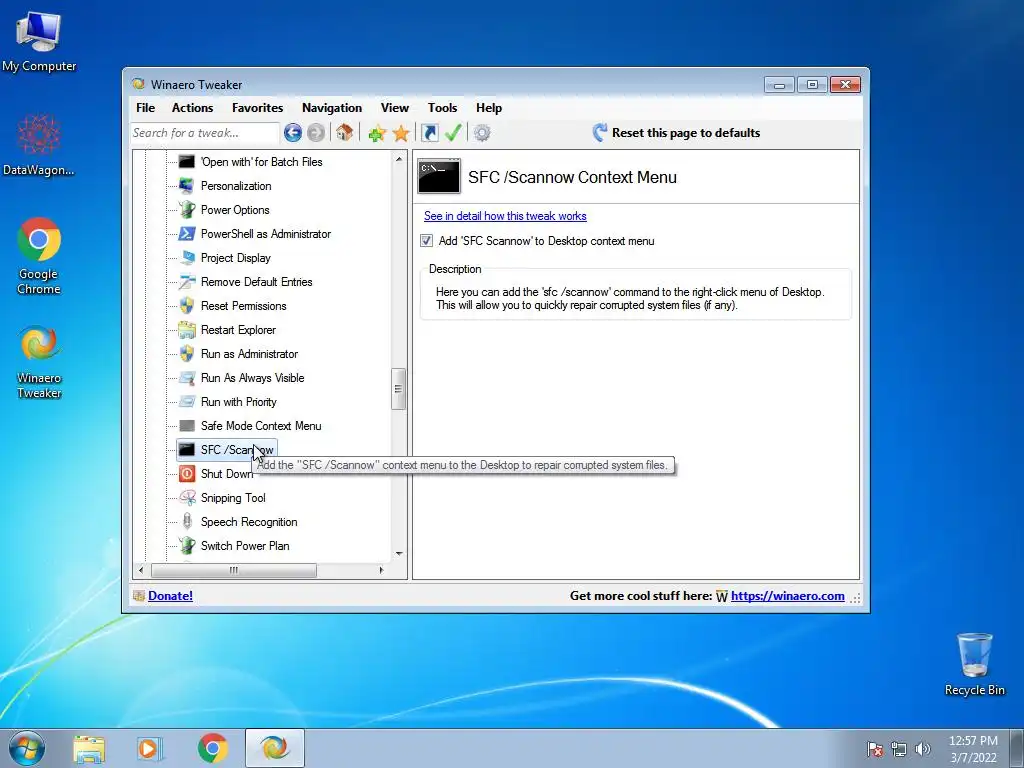Open the View menu

(394, 108)
